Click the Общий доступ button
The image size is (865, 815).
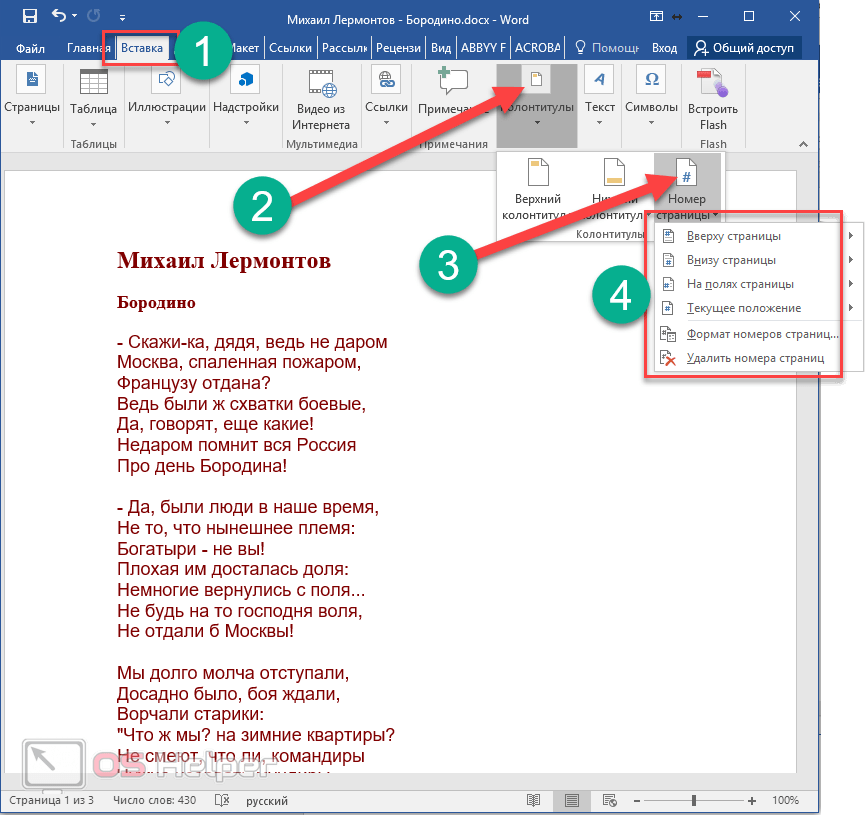click(744, 48)
